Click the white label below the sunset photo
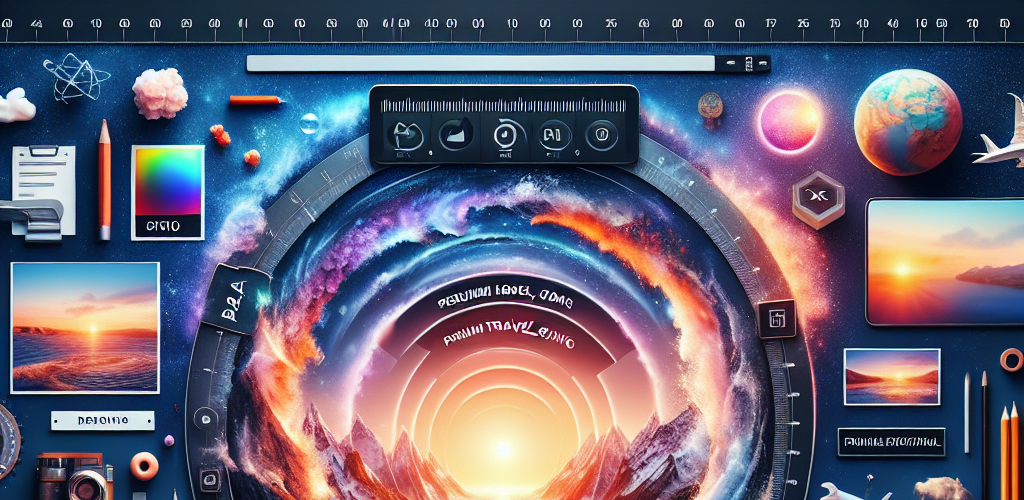 [102, 420]
